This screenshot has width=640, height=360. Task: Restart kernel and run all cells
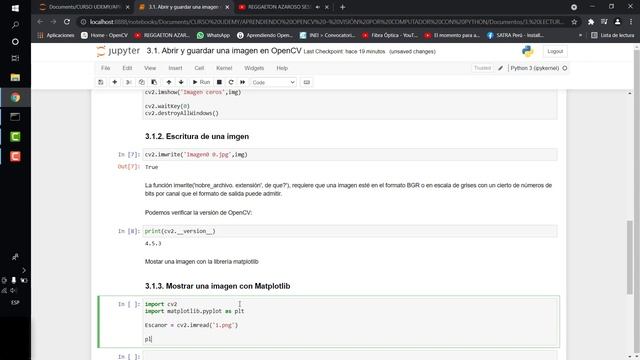pyautogui.click(x=242, y=82)
